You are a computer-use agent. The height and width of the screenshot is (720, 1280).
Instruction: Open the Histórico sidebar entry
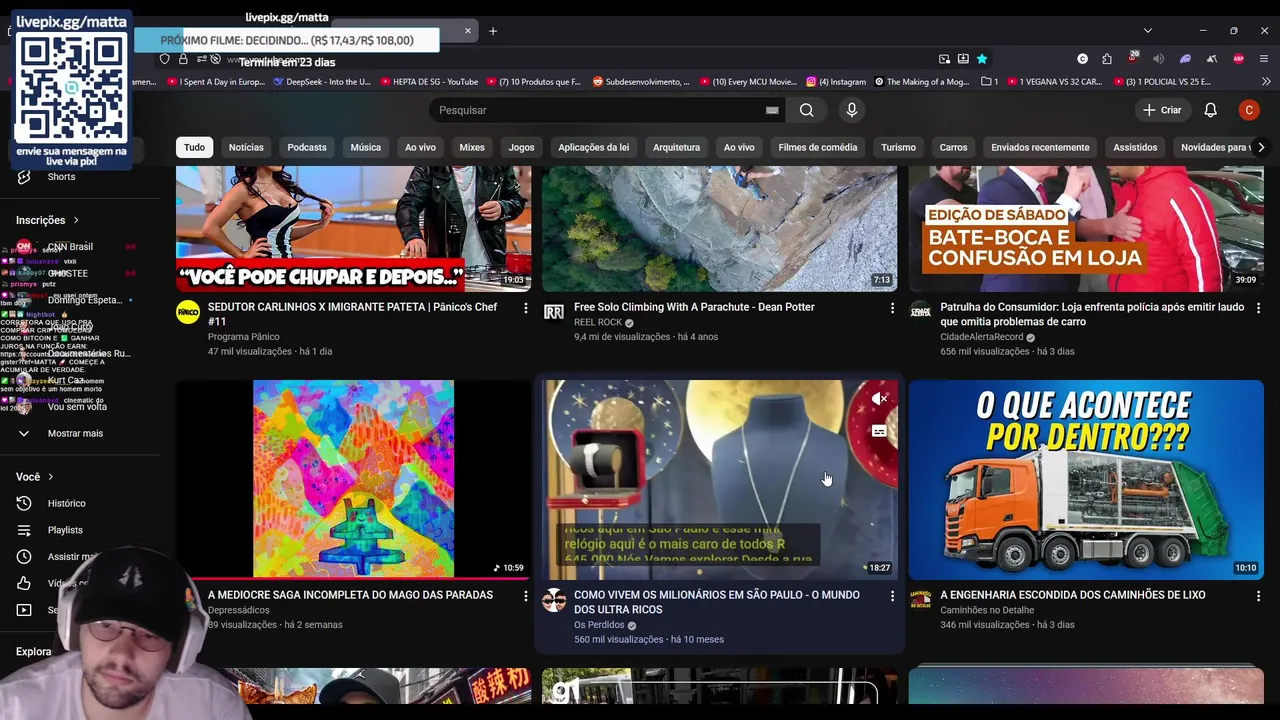(x=66, y=504)
